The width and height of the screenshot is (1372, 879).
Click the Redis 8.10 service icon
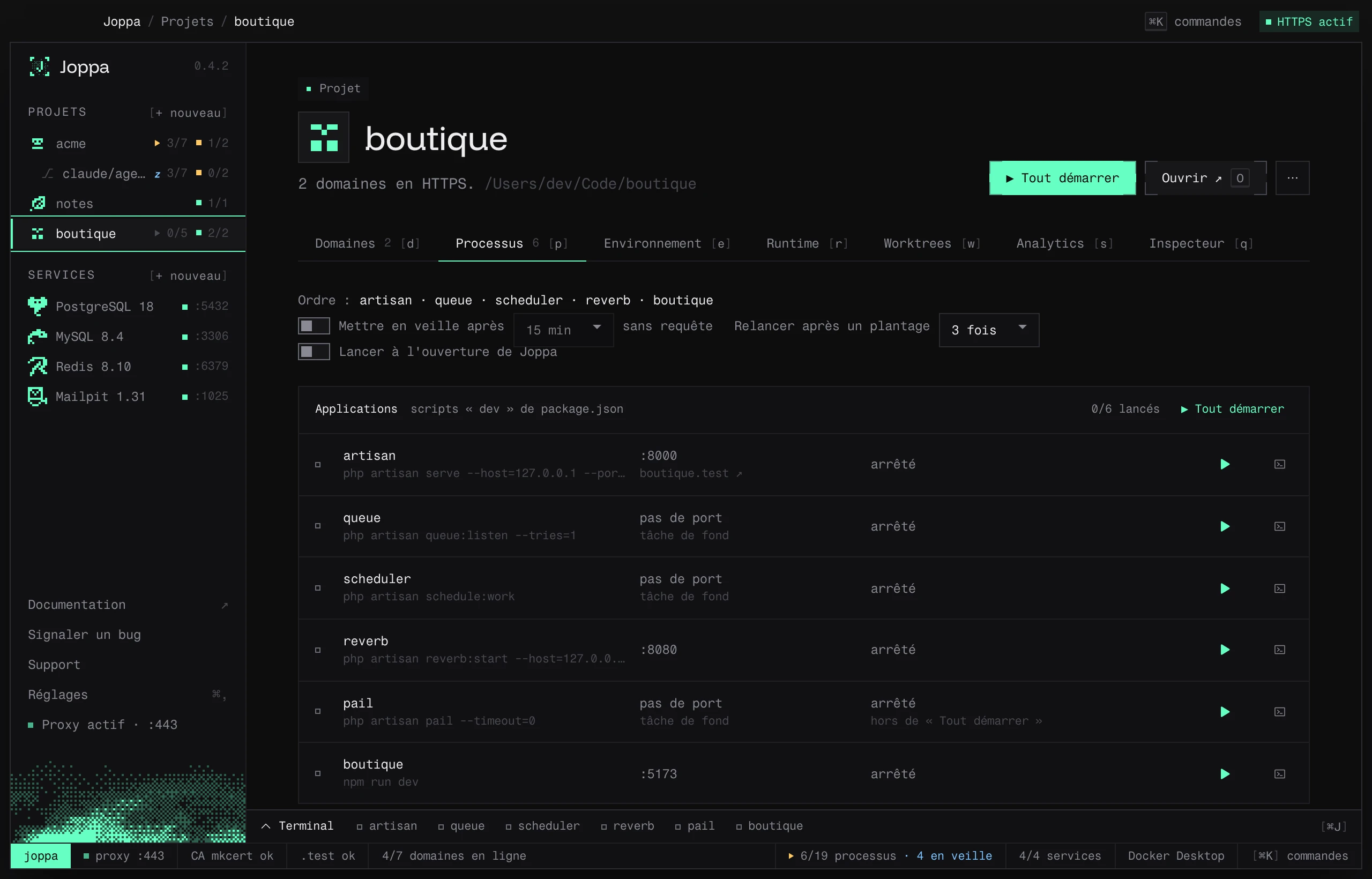click(38, 367)
